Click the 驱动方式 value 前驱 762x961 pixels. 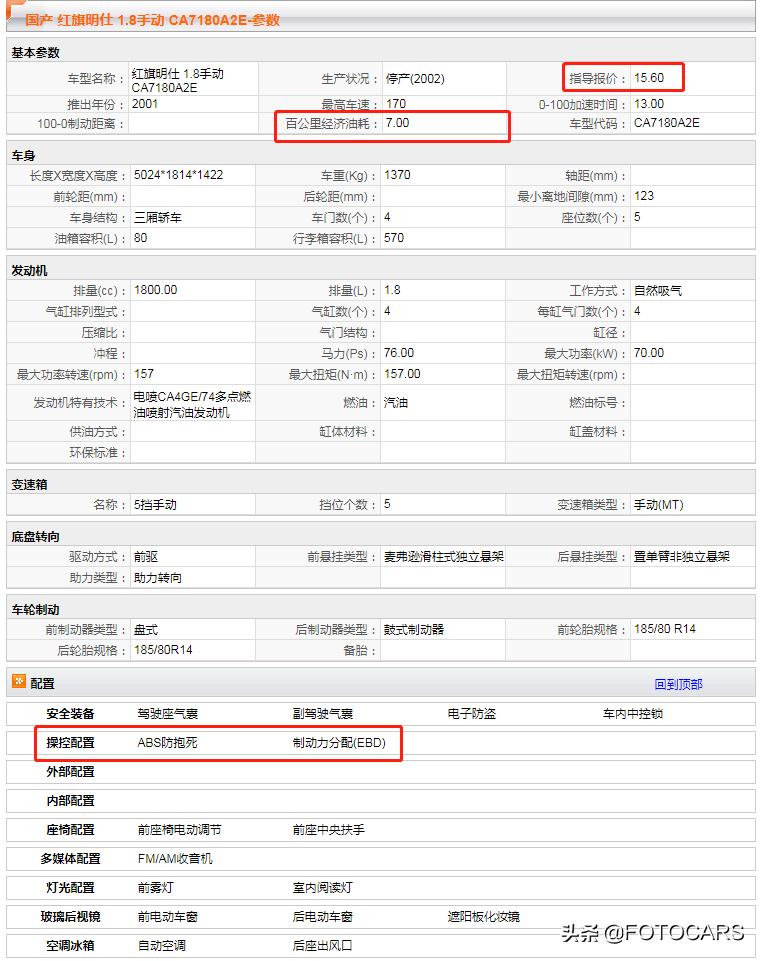(x=145, y=556)
